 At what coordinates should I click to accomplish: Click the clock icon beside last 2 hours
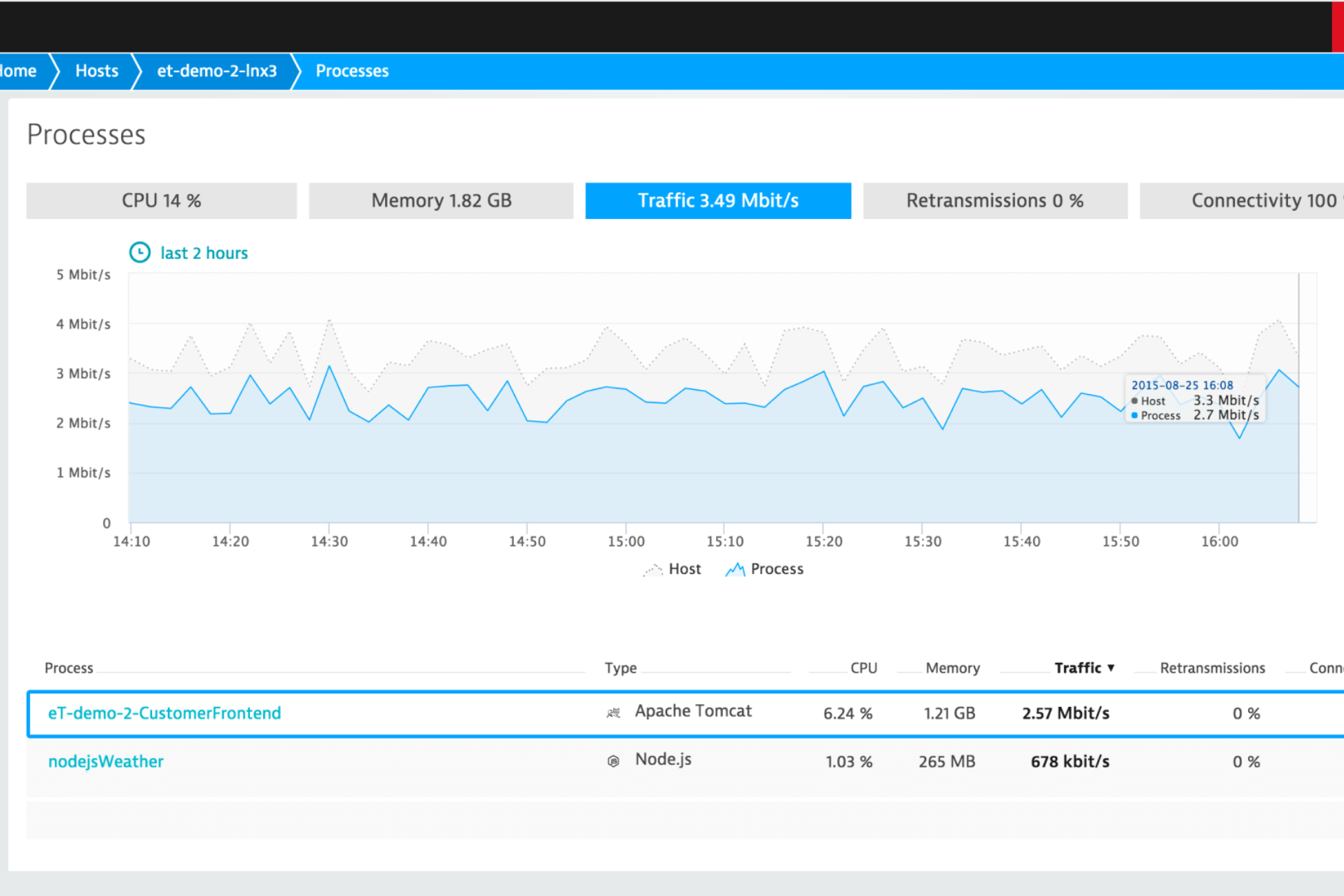pyautogui.click(x=139, y=252)
